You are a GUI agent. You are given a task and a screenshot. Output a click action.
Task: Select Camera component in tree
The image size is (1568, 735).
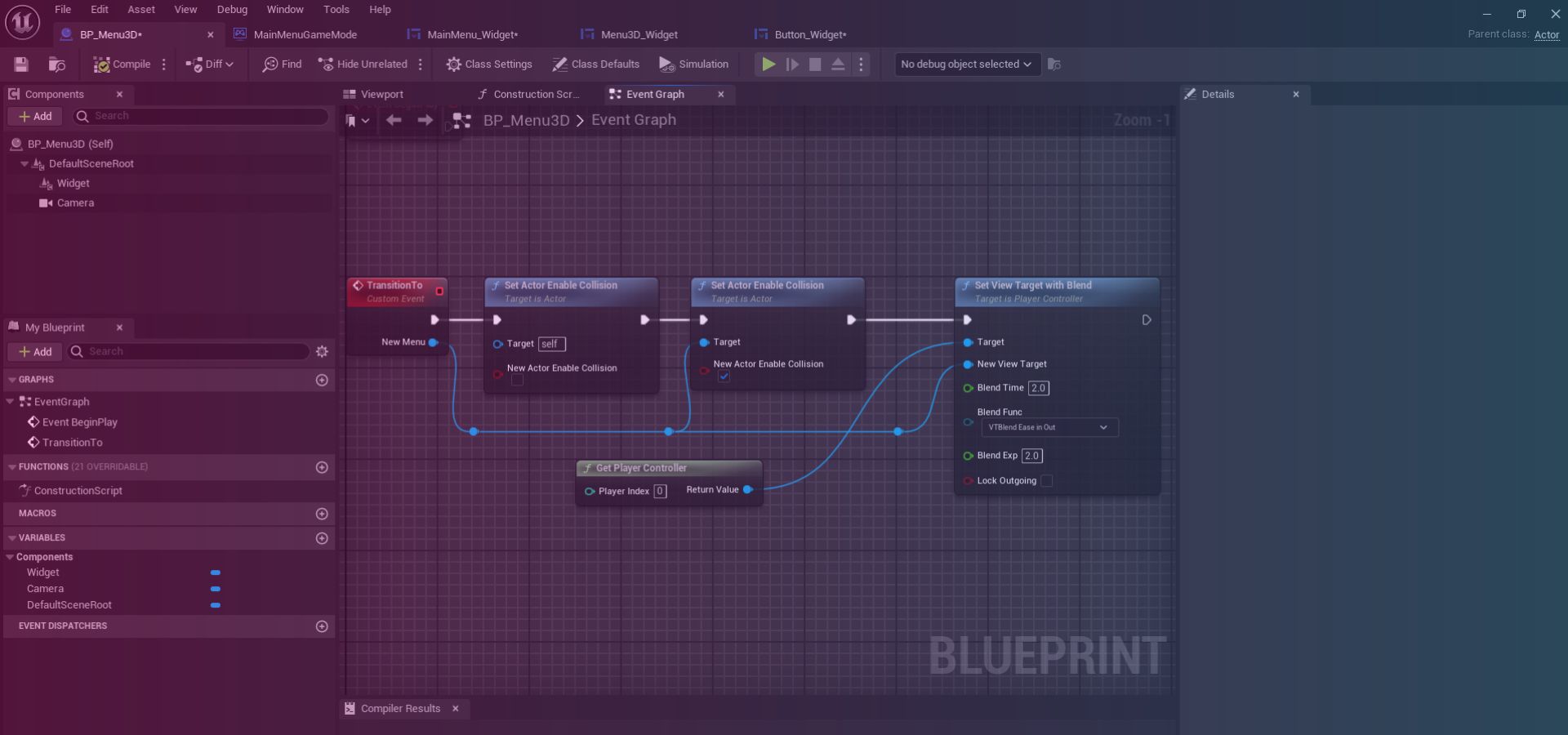(75, 203)
